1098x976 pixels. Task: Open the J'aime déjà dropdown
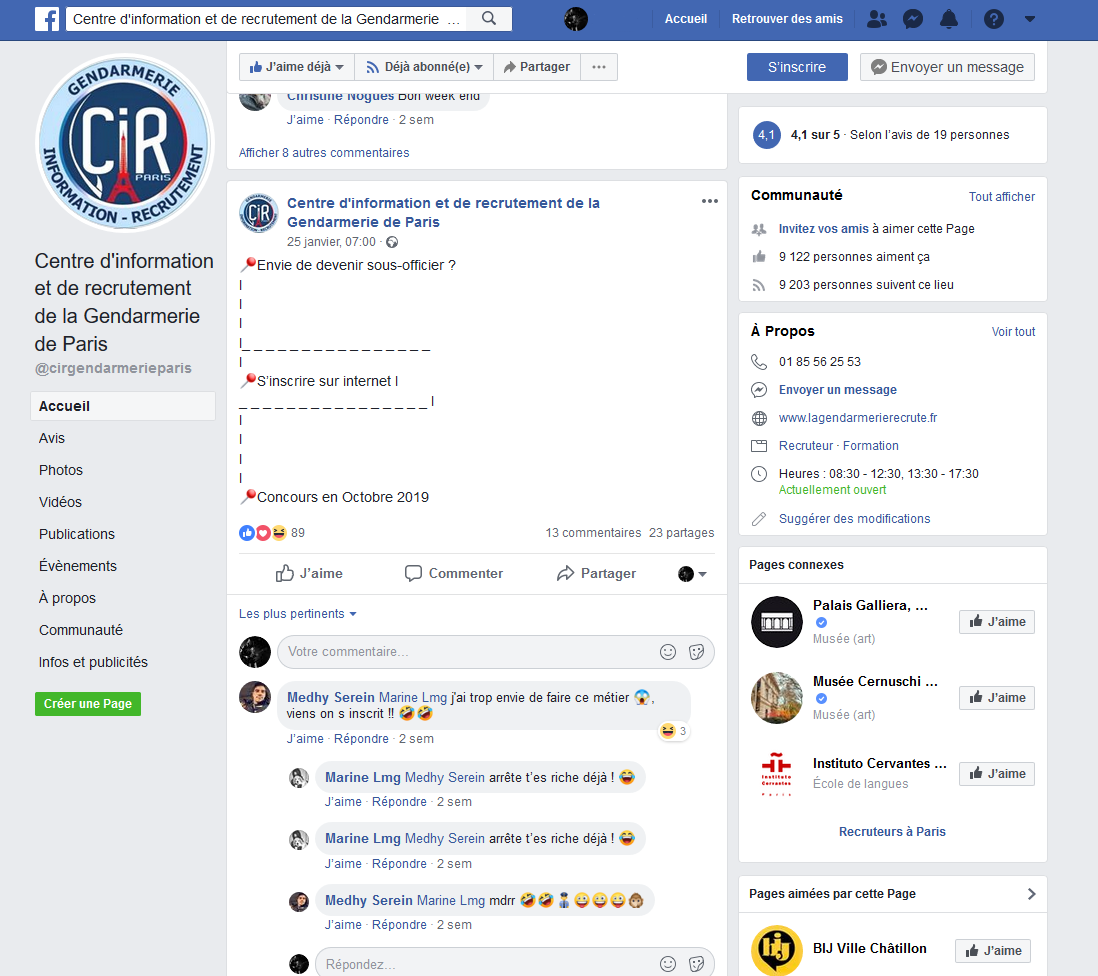point(297,67)
